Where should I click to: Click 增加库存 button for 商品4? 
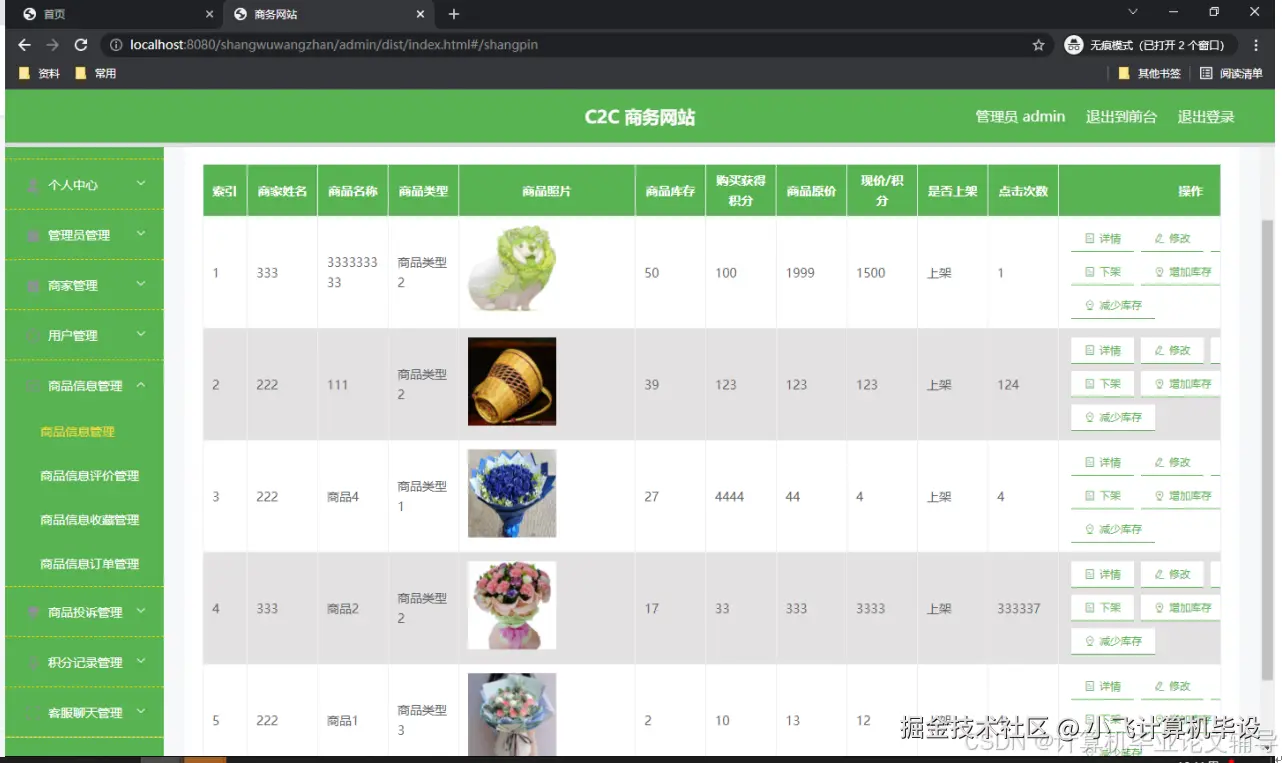point(1181,496)
